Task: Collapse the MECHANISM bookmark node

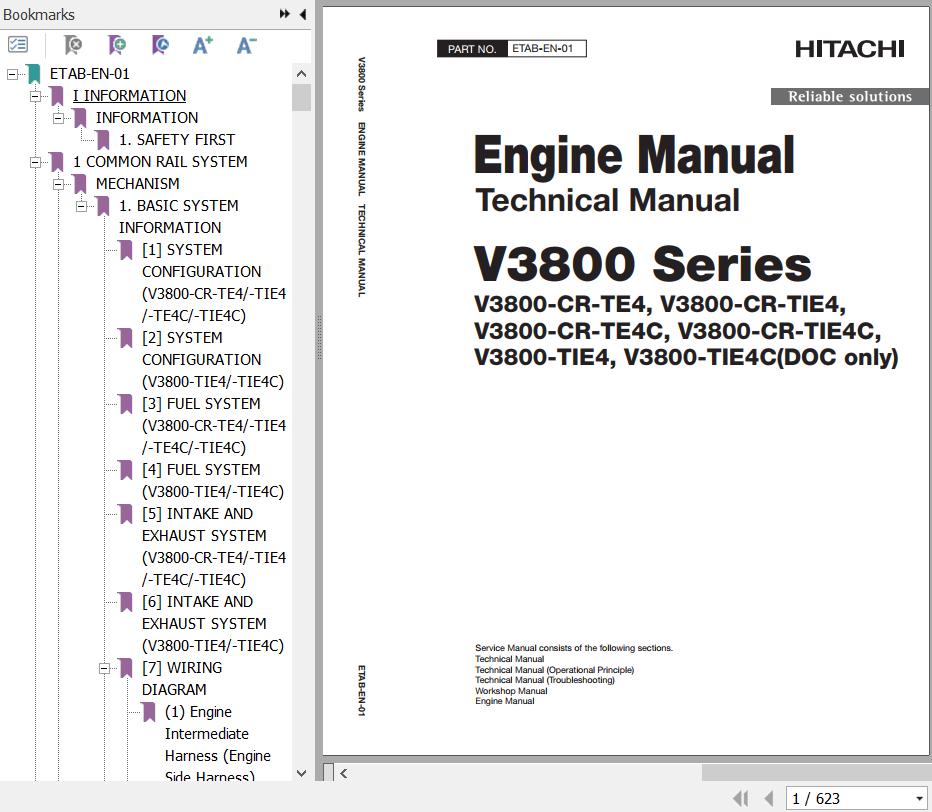Action: 58,184
